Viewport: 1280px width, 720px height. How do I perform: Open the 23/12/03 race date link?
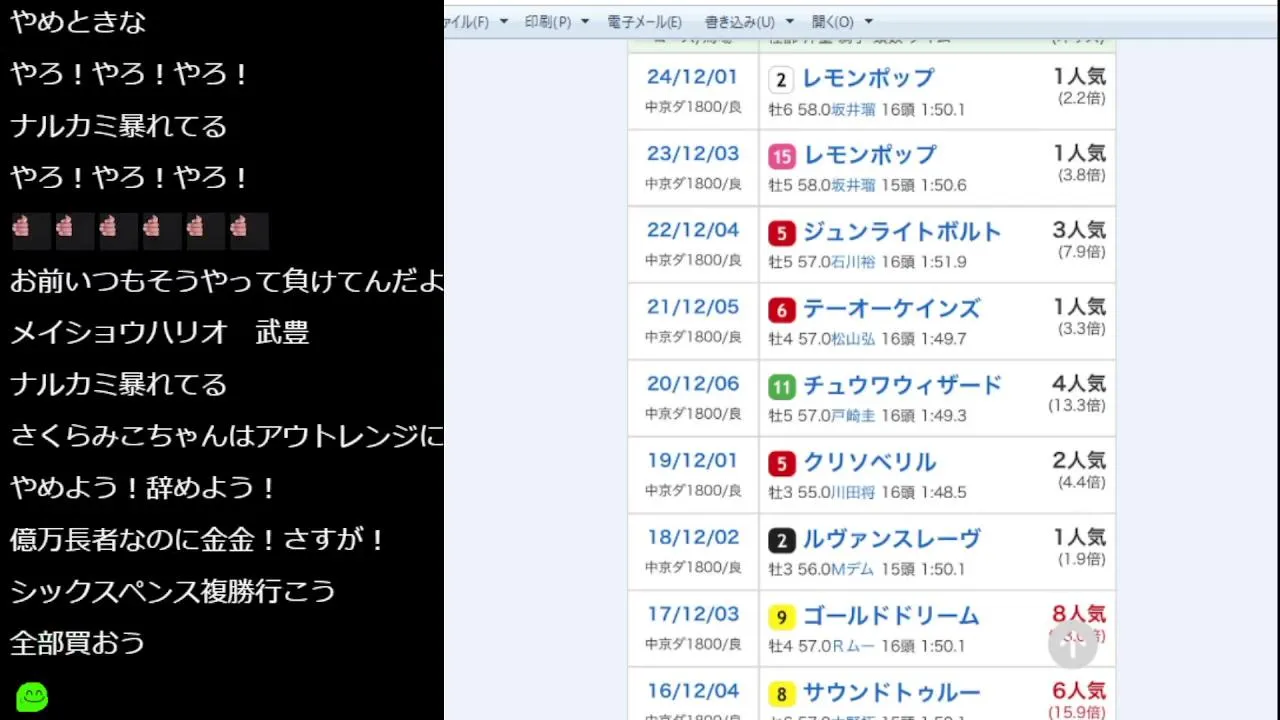(x=692, y=154)
